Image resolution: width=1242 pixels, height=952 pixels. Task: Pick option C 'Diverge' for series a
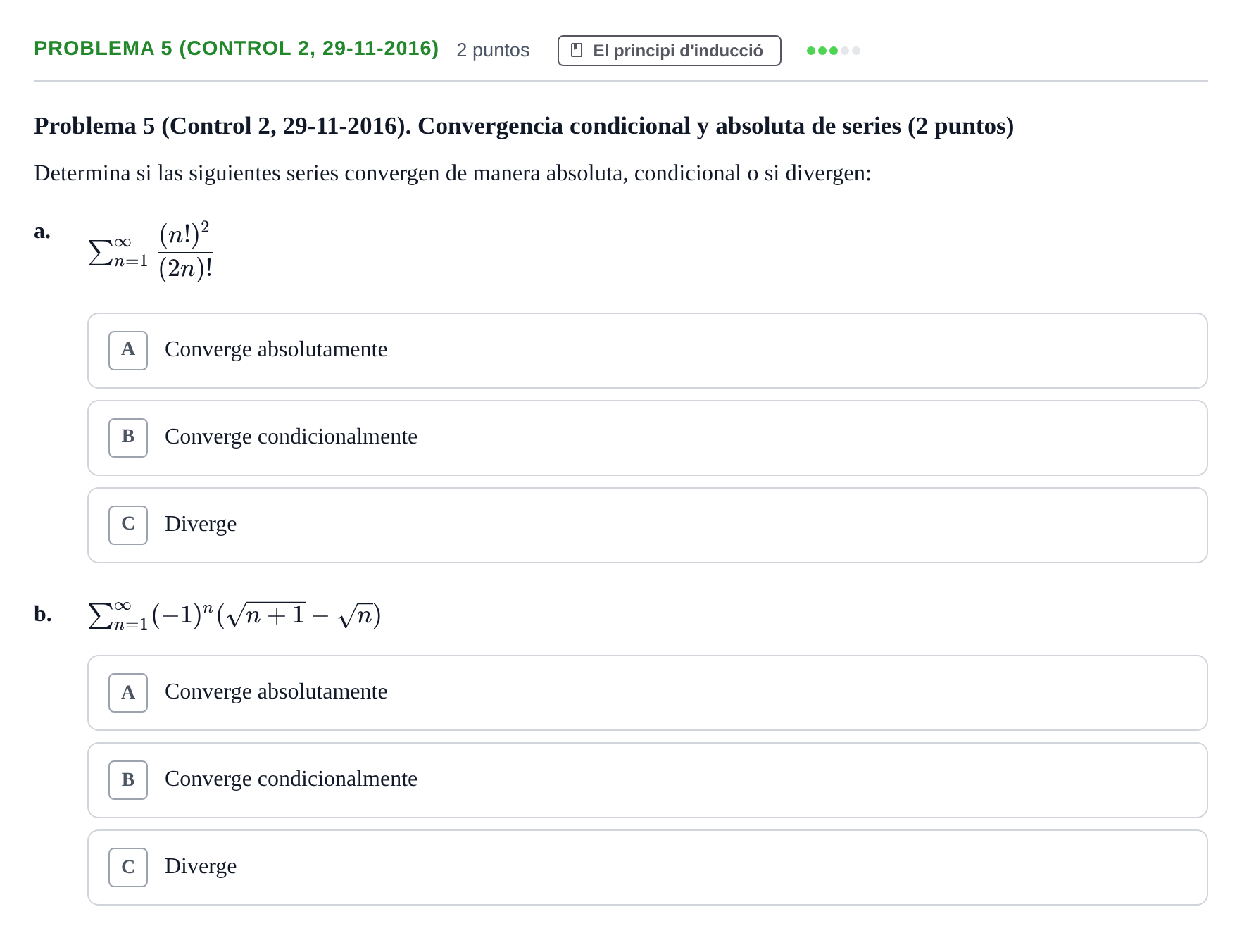647,525
